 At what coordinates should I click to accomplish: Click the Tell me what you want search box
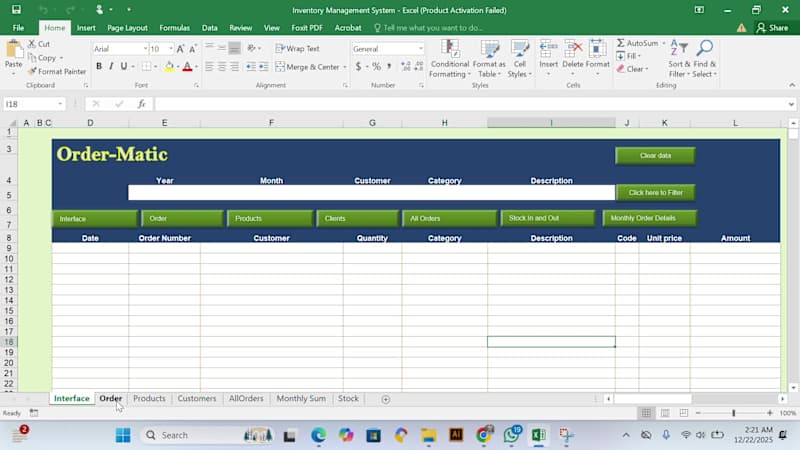(429, 28)
